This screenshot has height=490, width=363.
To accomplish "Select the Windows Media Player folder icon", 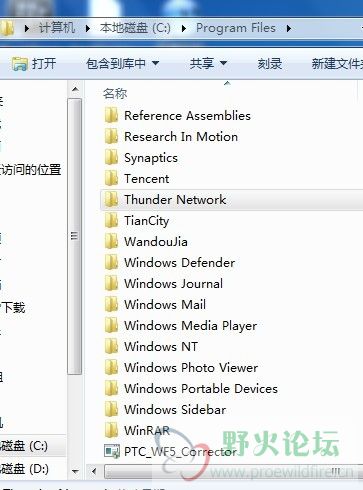I will tap(111, 326).
